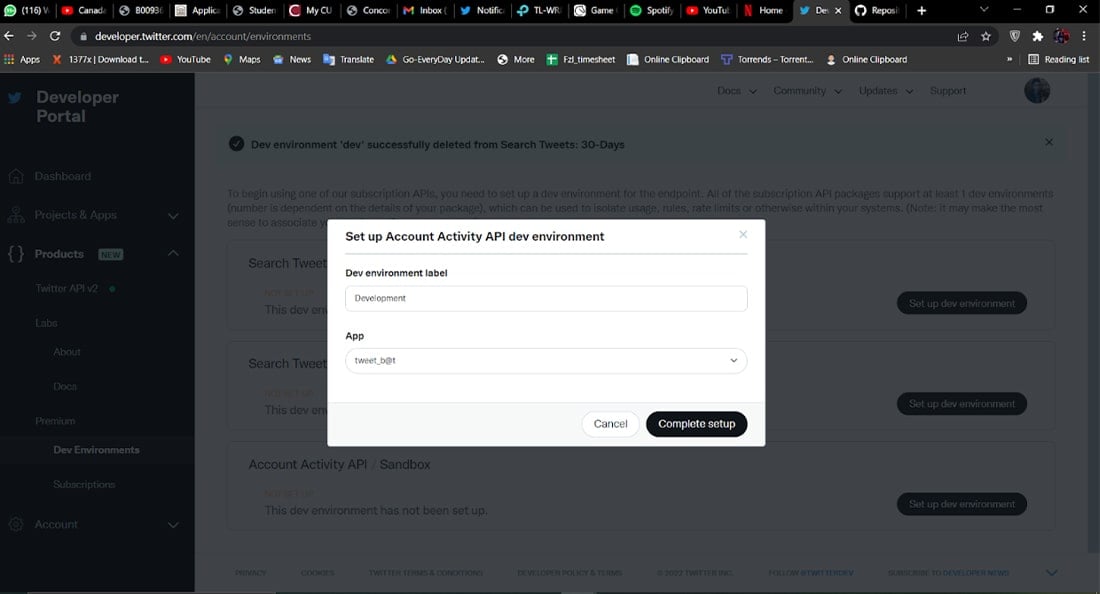The image size is (1100, 594).
Task: Switch to the Inbox Gmail tab
Action: (425, 11)
